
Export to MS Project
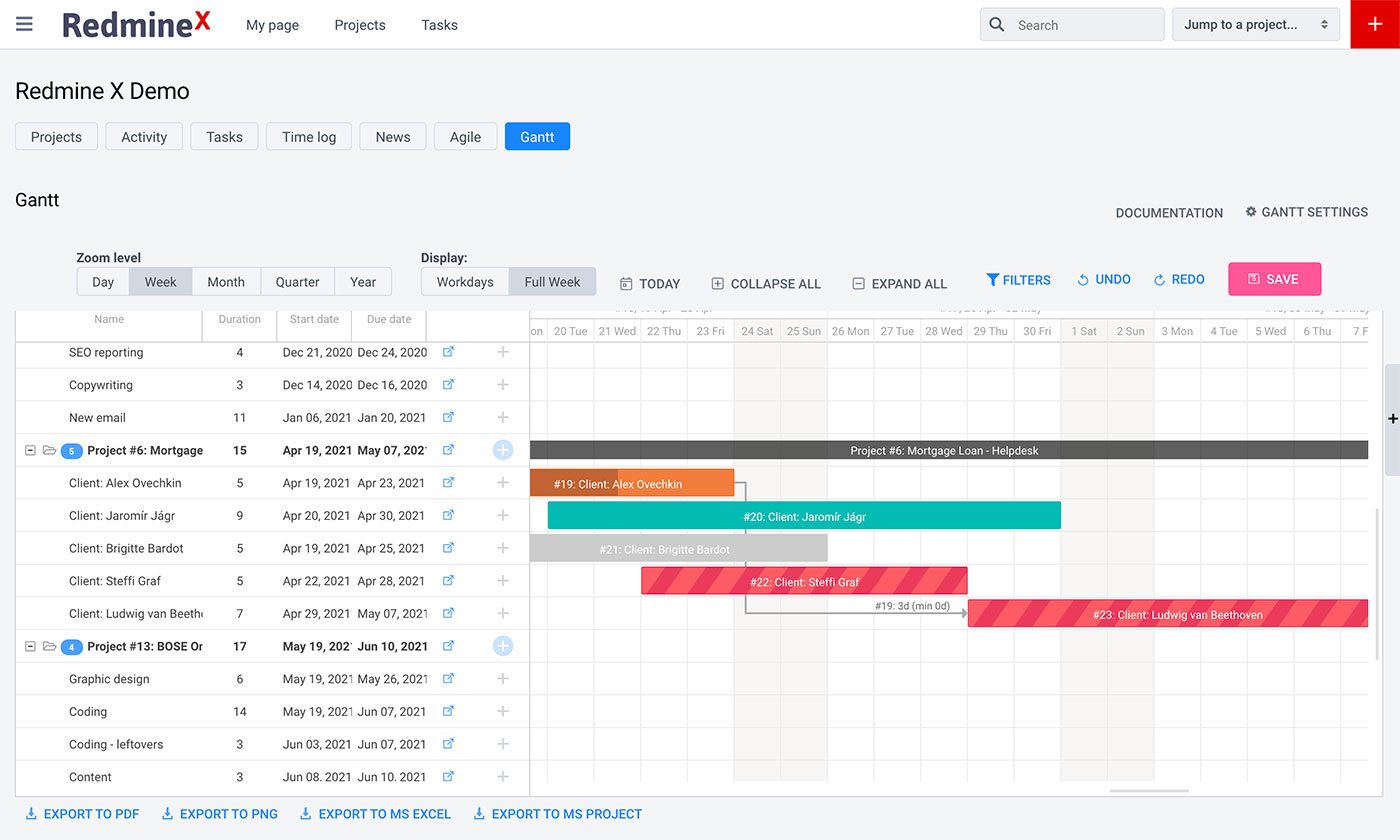[x=558, y=814]
